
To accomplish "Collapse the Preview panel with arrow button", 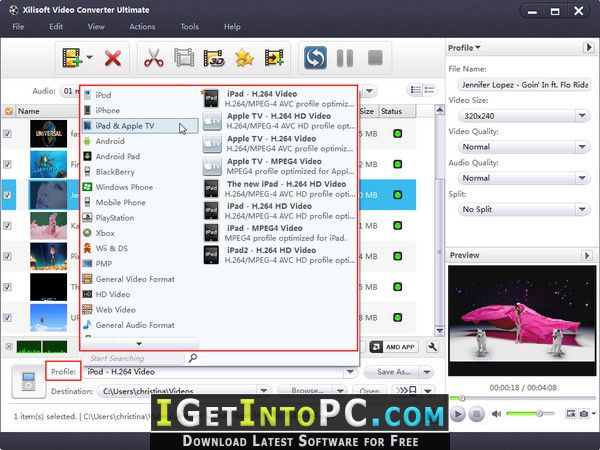I will pyautogui.click(x=587, y=255).
